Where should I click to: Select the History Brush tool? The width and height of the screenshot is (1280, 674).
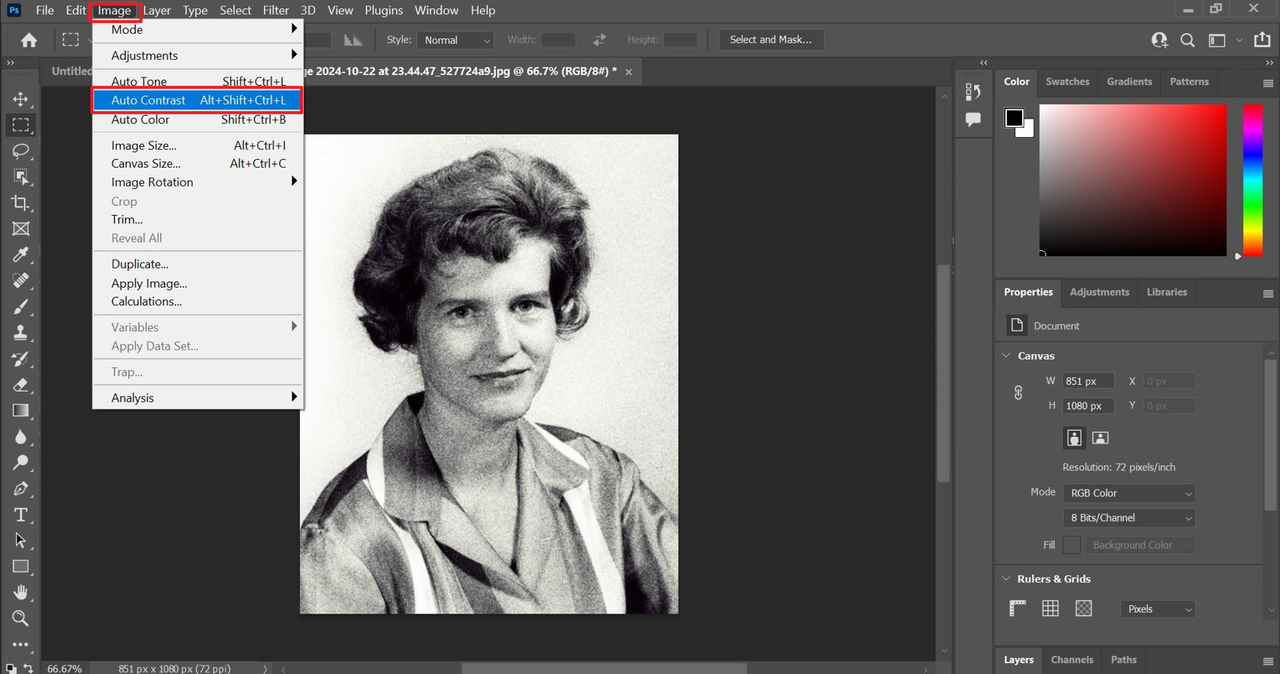click(x=20, y=359)
